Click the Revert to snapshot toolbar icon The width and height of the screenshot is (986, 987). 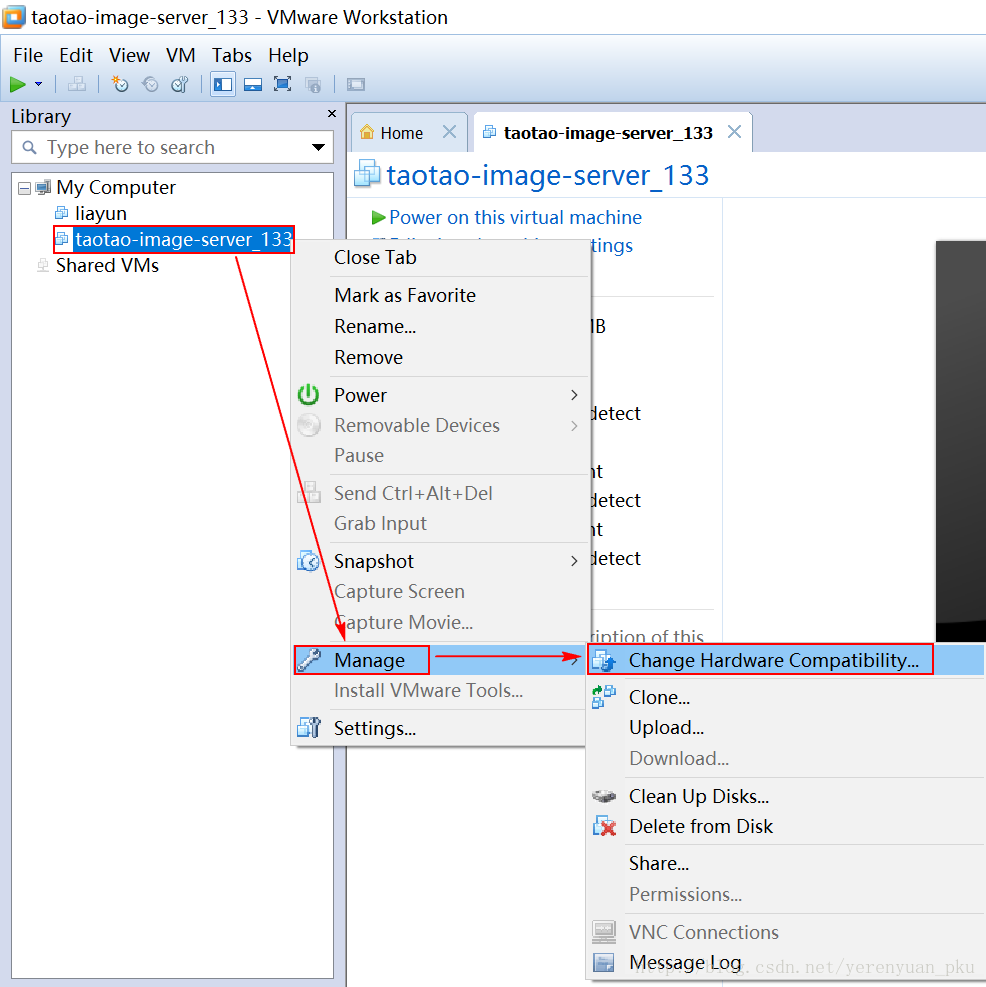click(150, 84)
